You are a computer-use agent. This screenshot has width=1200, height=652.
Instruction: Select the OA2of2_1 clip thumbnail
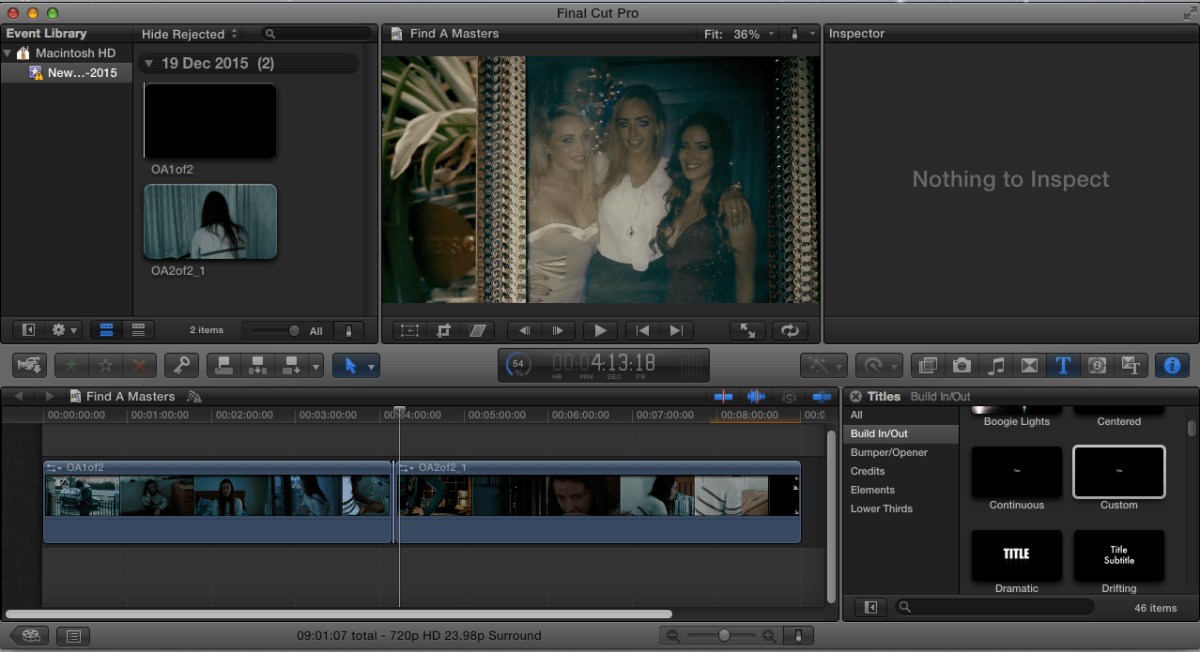(210, 222)
